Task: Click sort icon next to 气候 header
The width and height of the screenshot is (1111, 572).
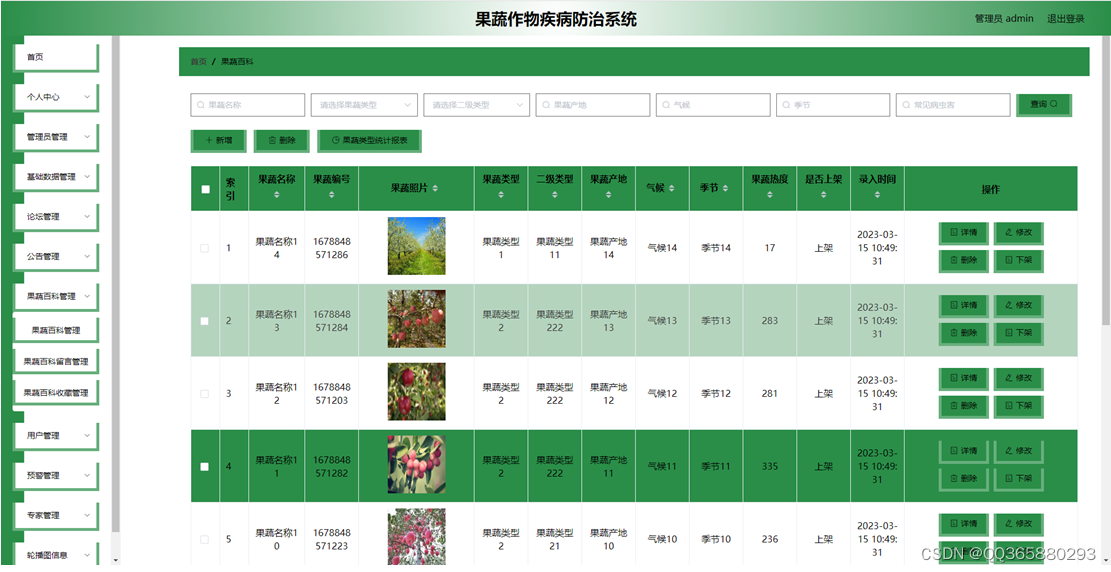Action: pos(671,189)
